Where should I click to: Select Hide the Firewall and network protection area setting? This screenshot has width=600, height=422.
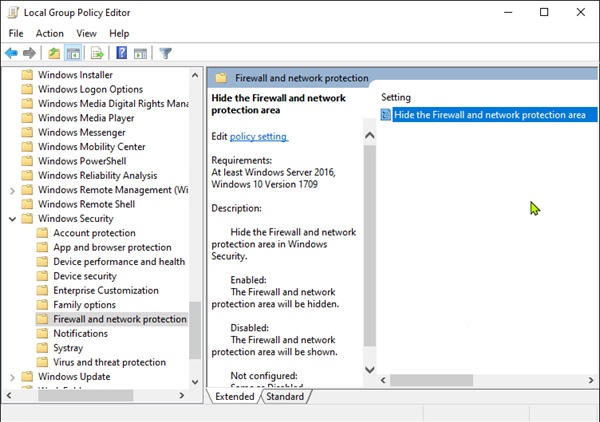[x=489, y=115]
